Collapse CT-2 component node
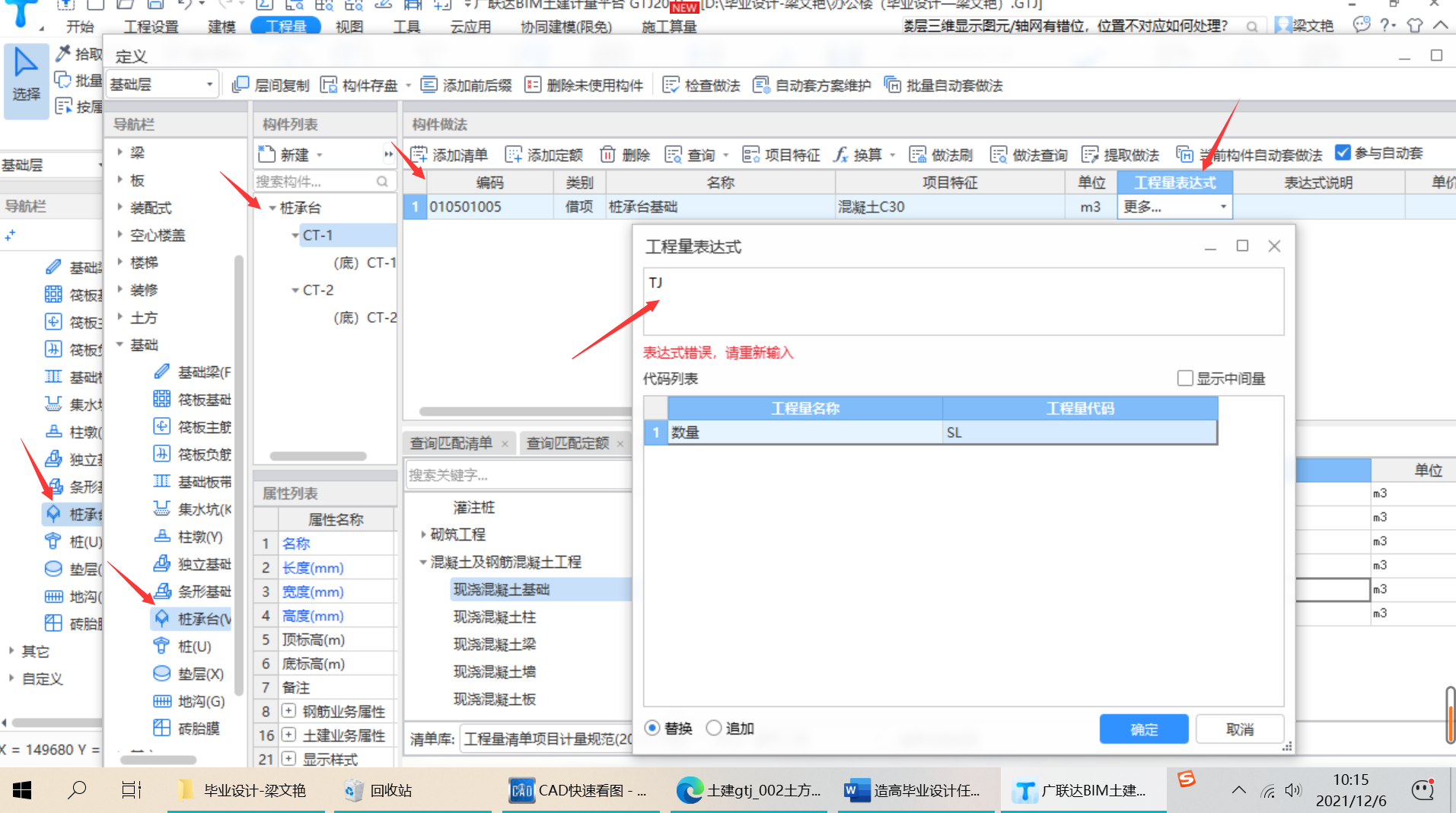1456x813 pixels. pos(295,290)
